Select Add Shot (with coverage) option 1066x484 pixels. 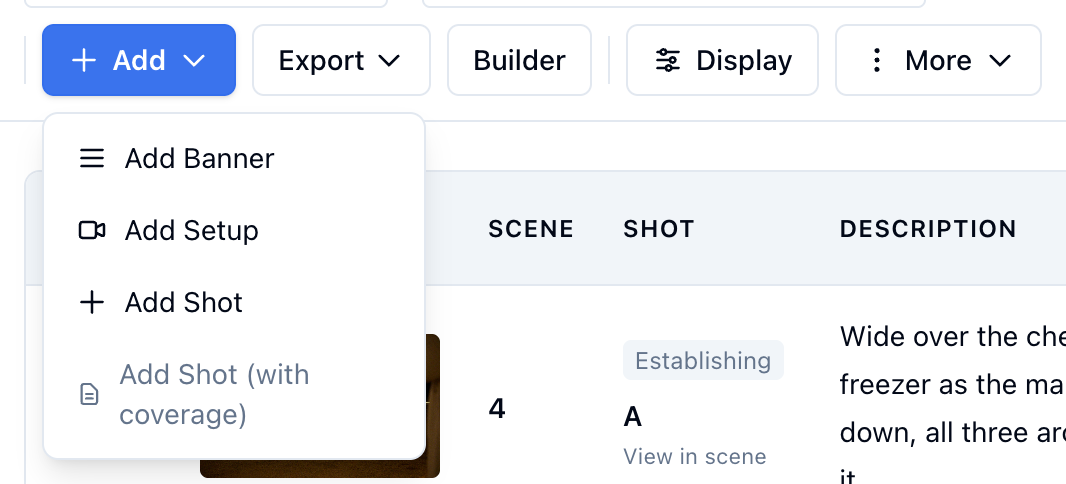235,394
